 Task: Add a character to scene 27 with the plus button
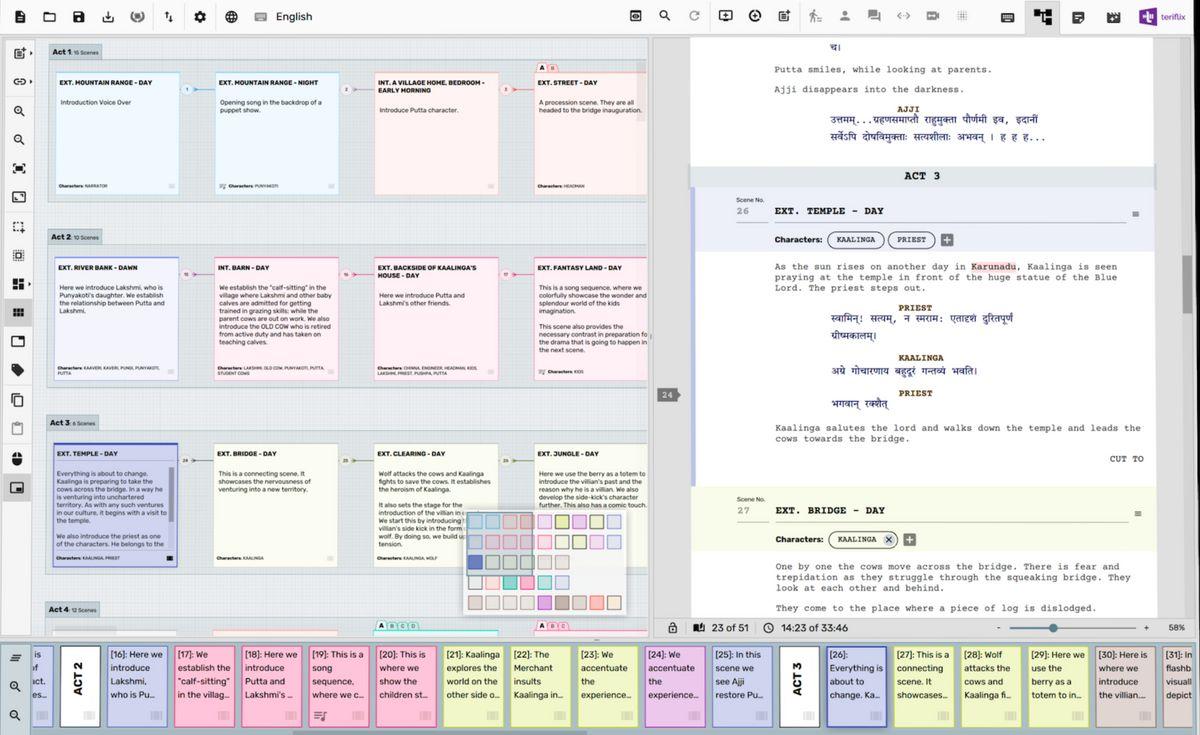point(910,540)
